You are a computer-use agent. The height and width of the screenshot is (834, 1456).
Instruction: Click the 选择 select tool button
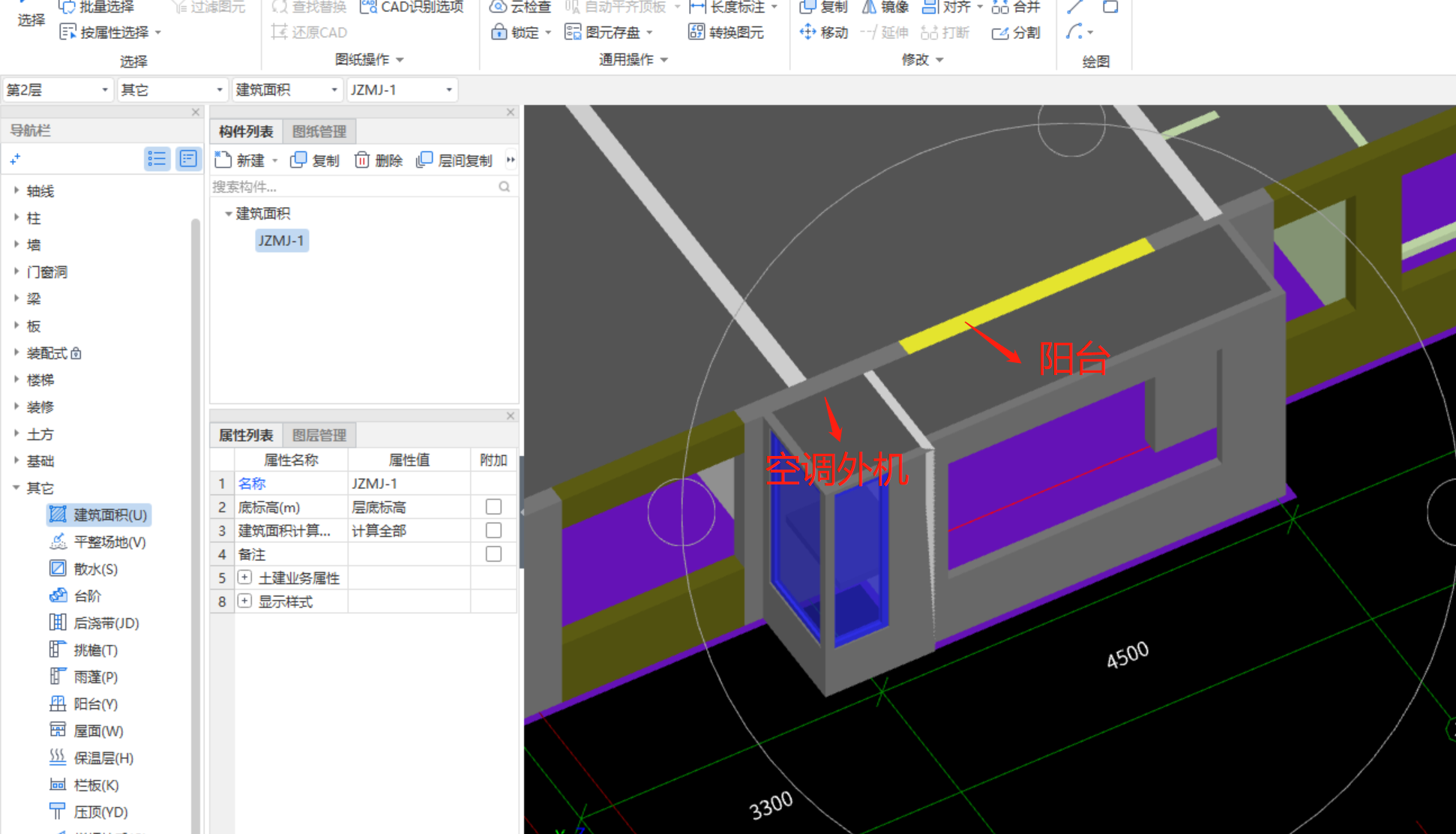pyautogui.click(x=31, y=13)
